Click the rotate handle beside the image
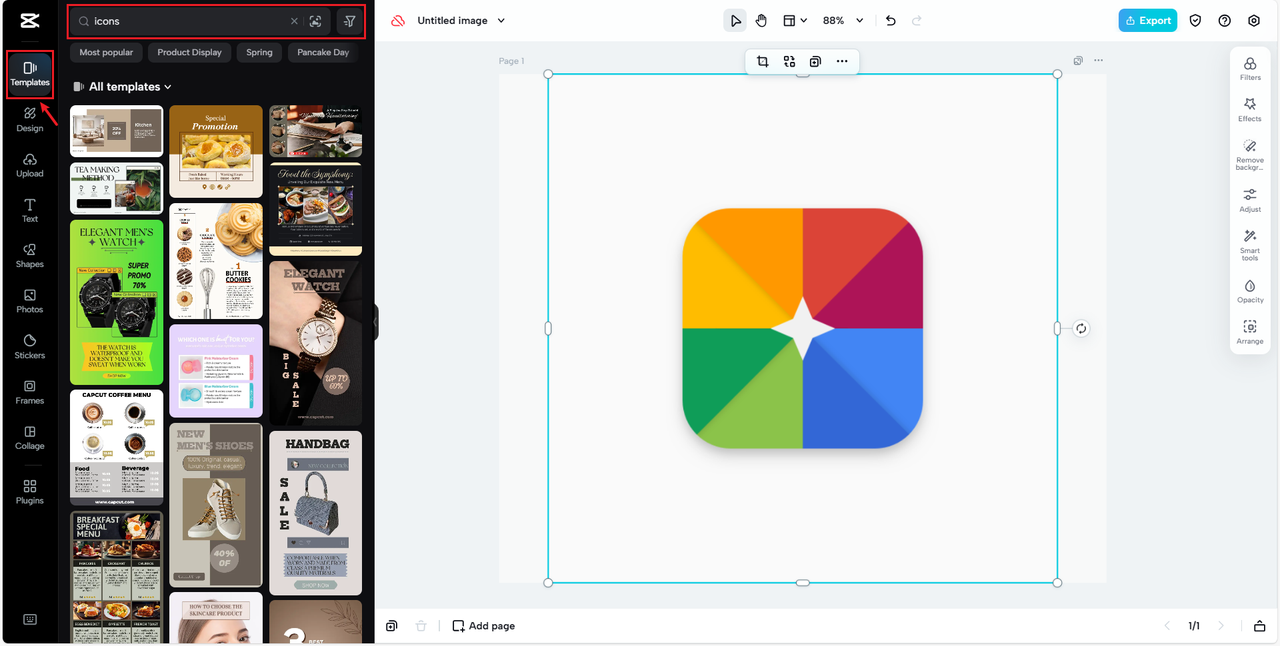This screenshot has height=646, width=1280. click(1081, 328)
